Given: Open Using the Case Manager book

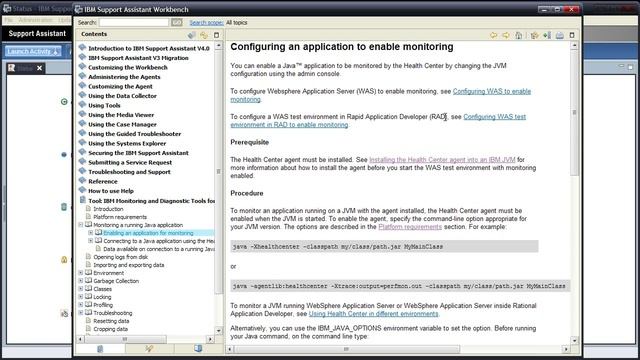Looking at the screenshot, I should [x=122, y=124].
